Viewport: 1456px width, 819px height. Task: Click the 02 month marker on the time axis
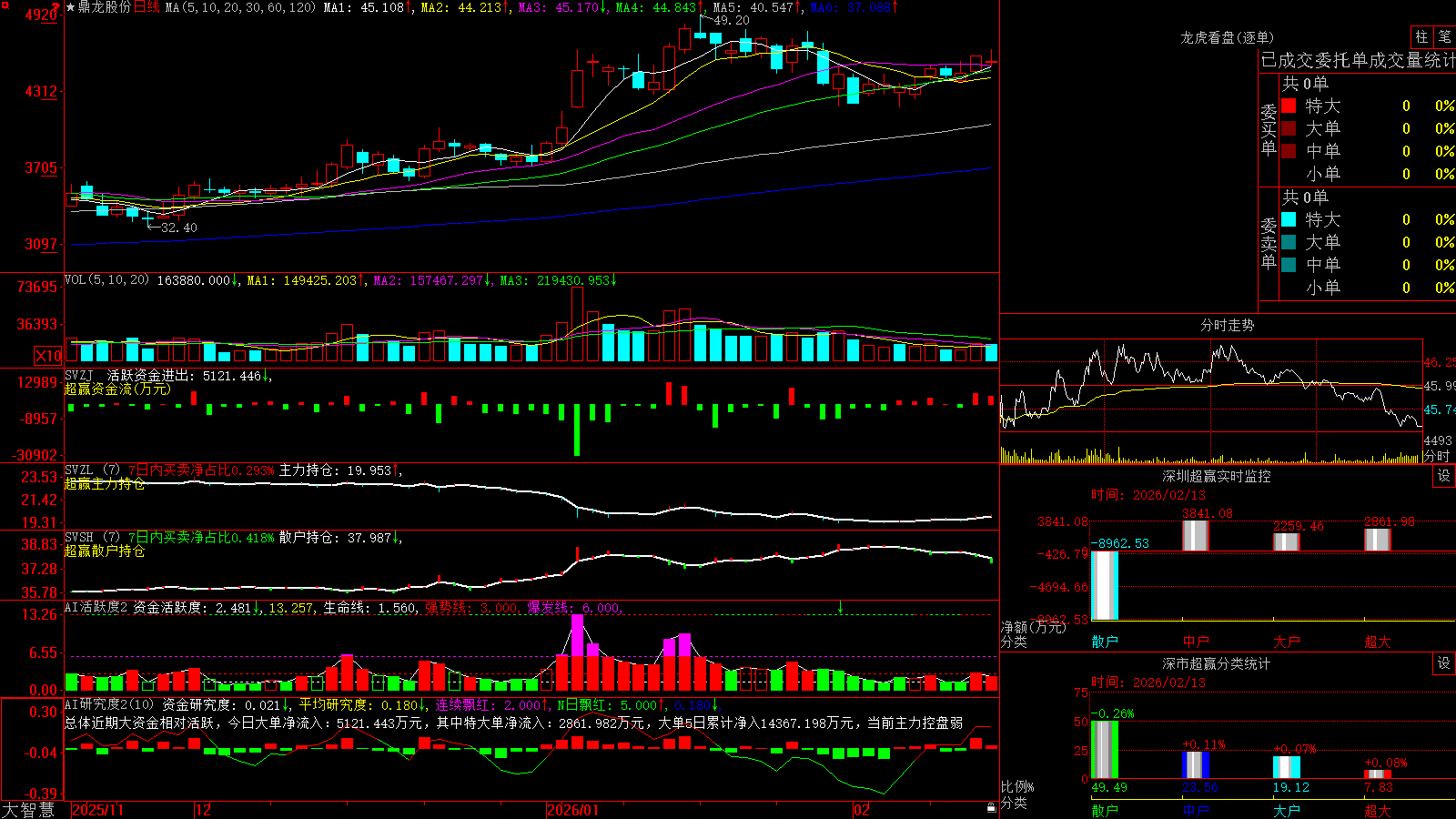(861, 810)
